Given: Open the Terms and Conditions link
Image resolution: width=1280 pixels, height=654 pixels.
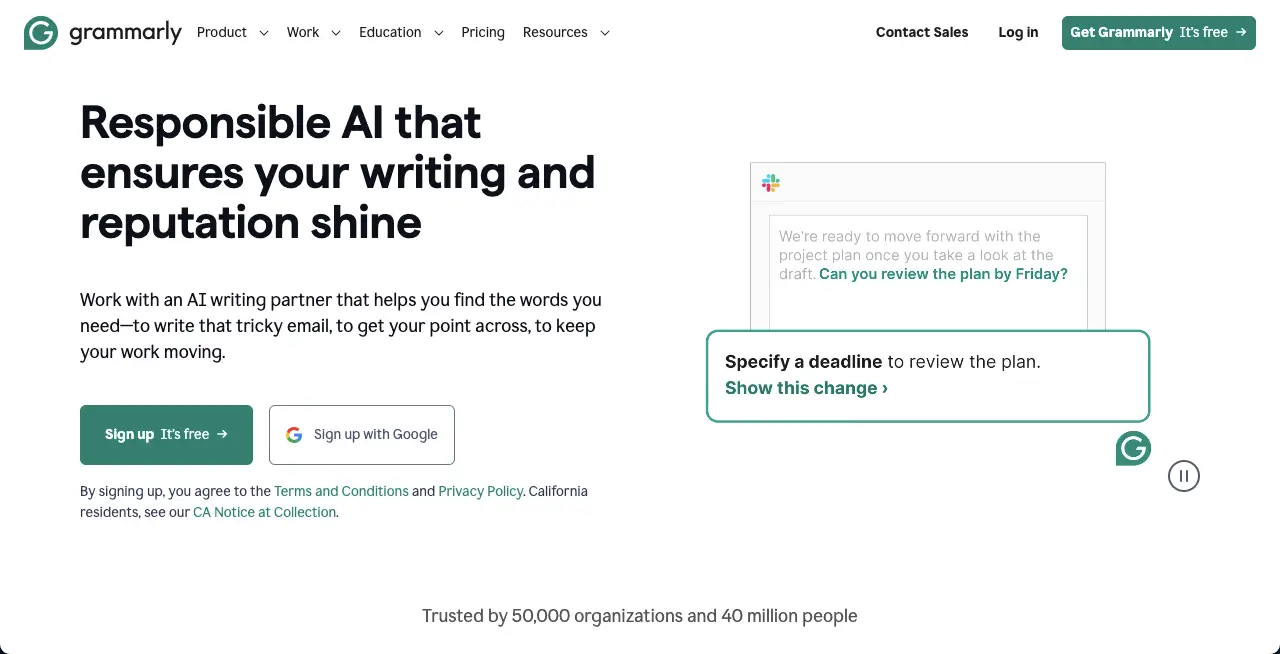Looking at the screenshot, I should (341, 491).
